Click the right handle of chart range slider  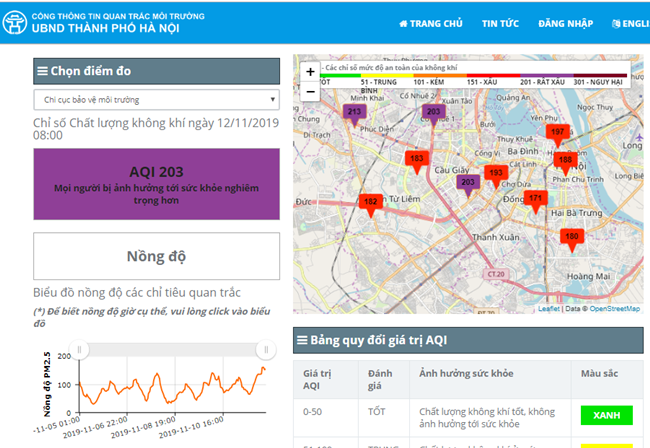click(x=265, y=348)
